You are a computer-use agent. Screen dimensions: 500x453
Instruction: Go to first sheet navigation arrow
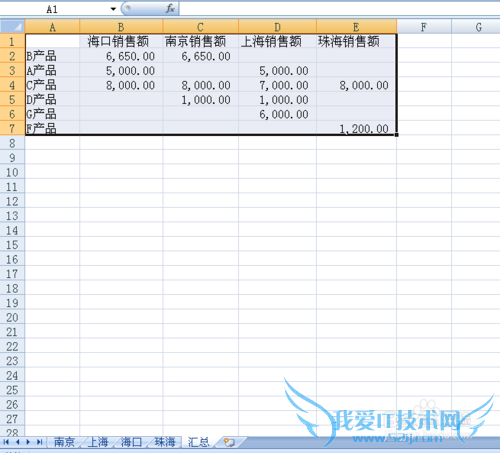(6, 442)
